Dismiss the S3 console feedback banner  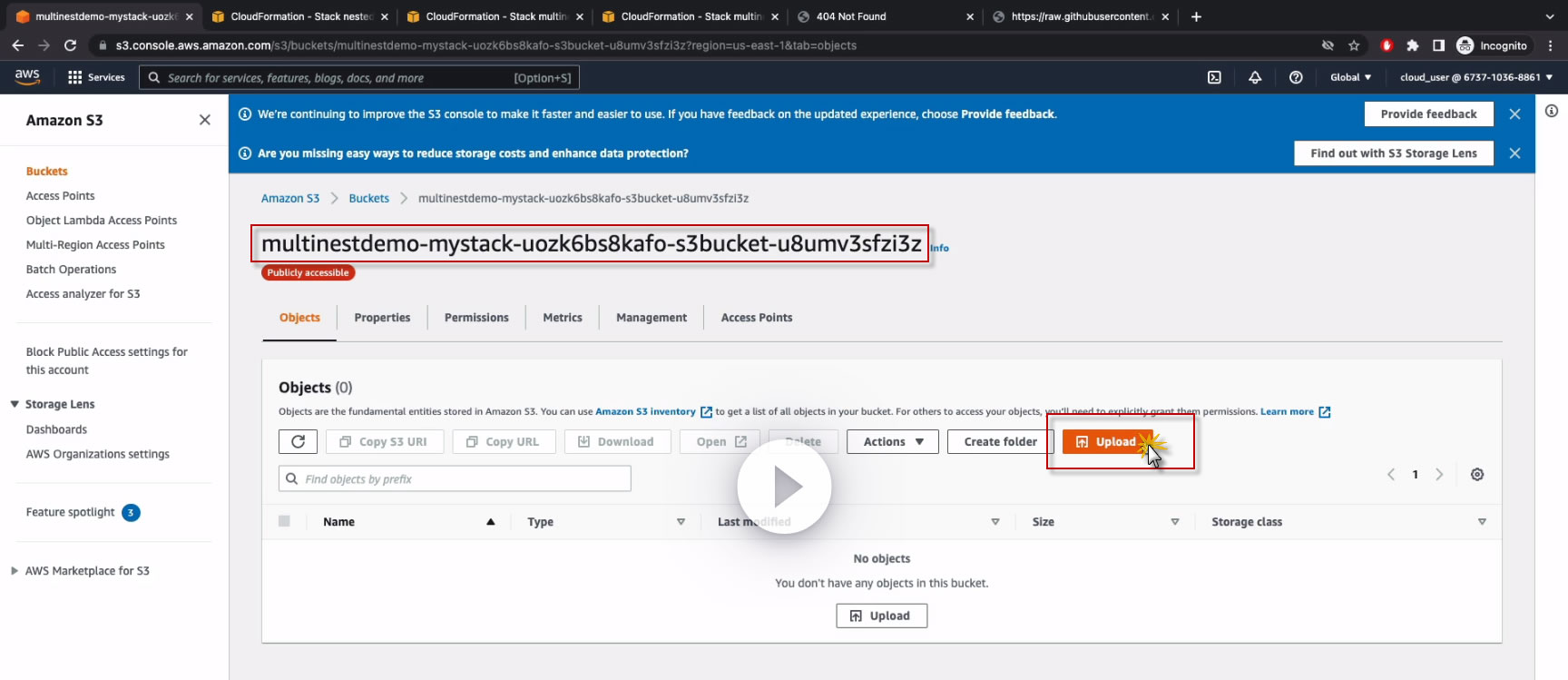1514,114
